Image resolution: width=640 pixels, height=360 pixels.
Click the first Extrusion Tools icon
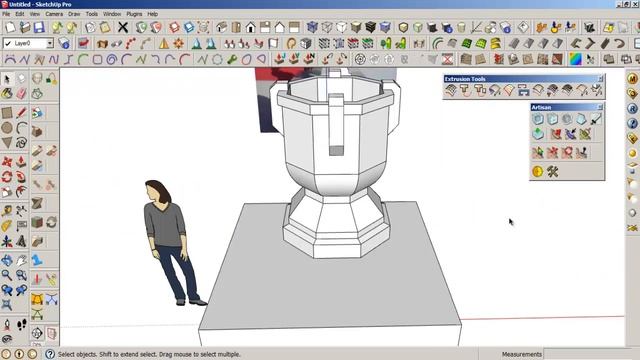(451, 90)
